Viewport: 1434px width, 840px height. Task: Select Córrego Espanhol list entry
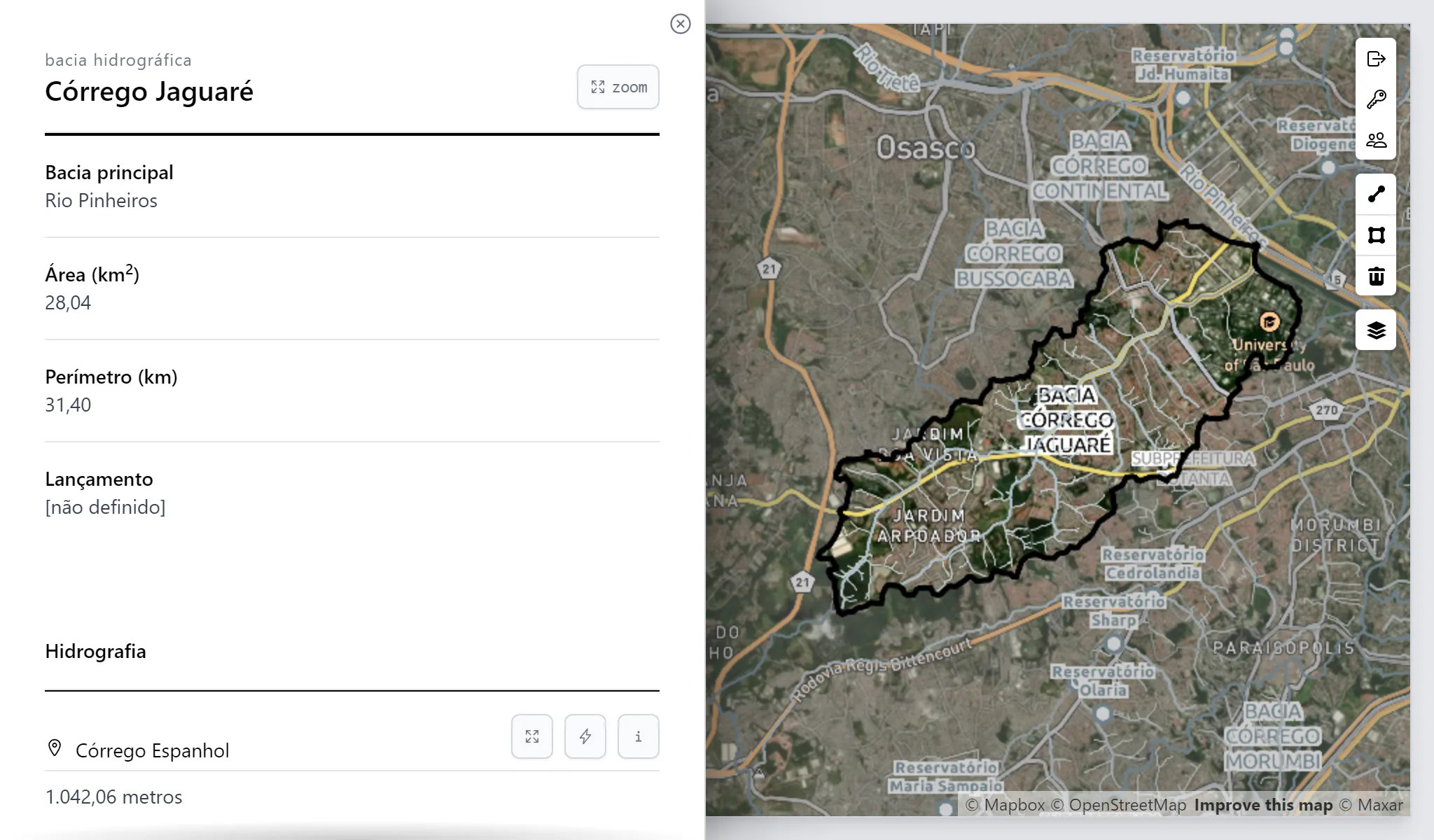[152, 750]
